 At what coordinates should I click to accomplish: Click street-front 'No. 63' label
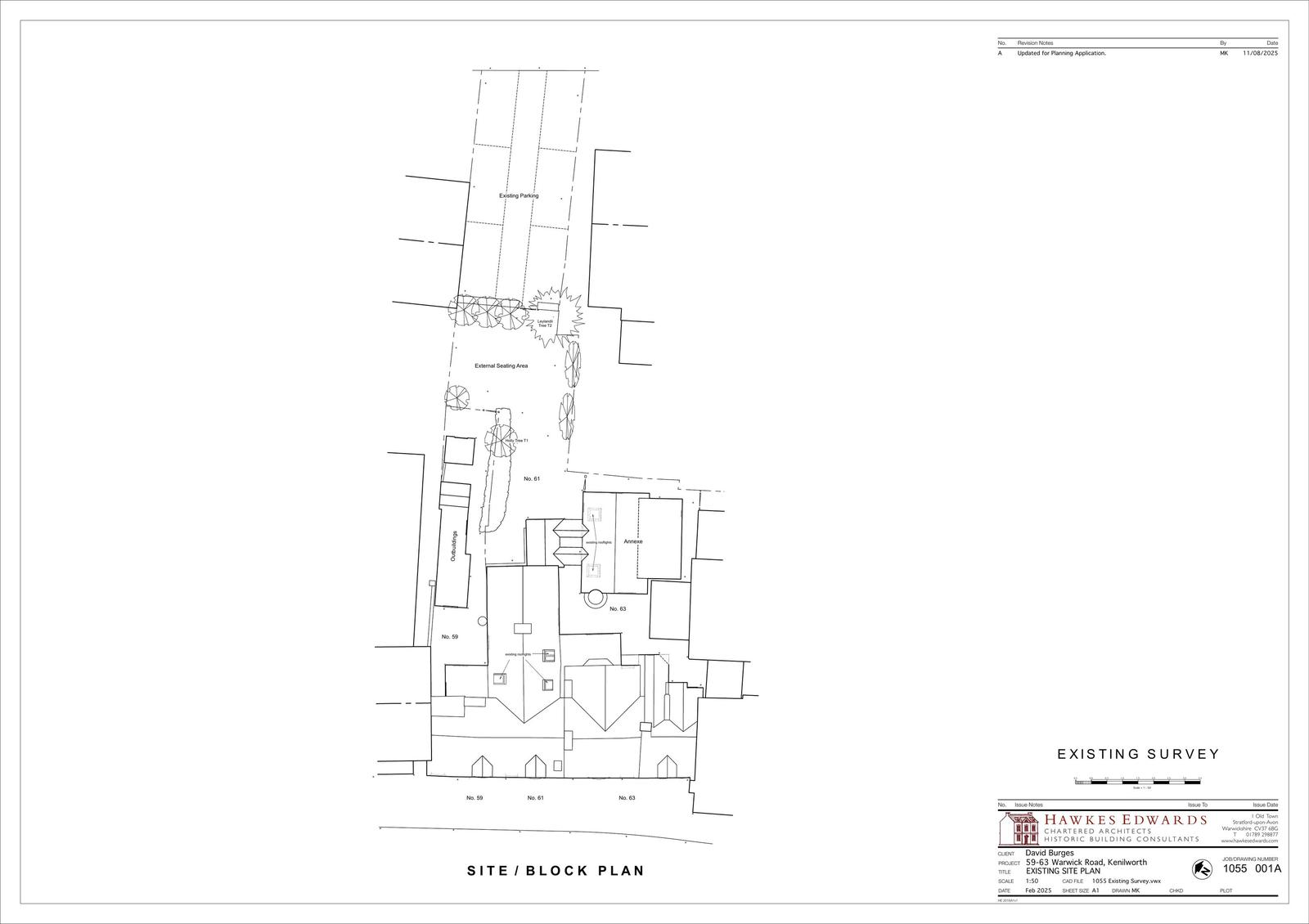[x=627, y=797]
